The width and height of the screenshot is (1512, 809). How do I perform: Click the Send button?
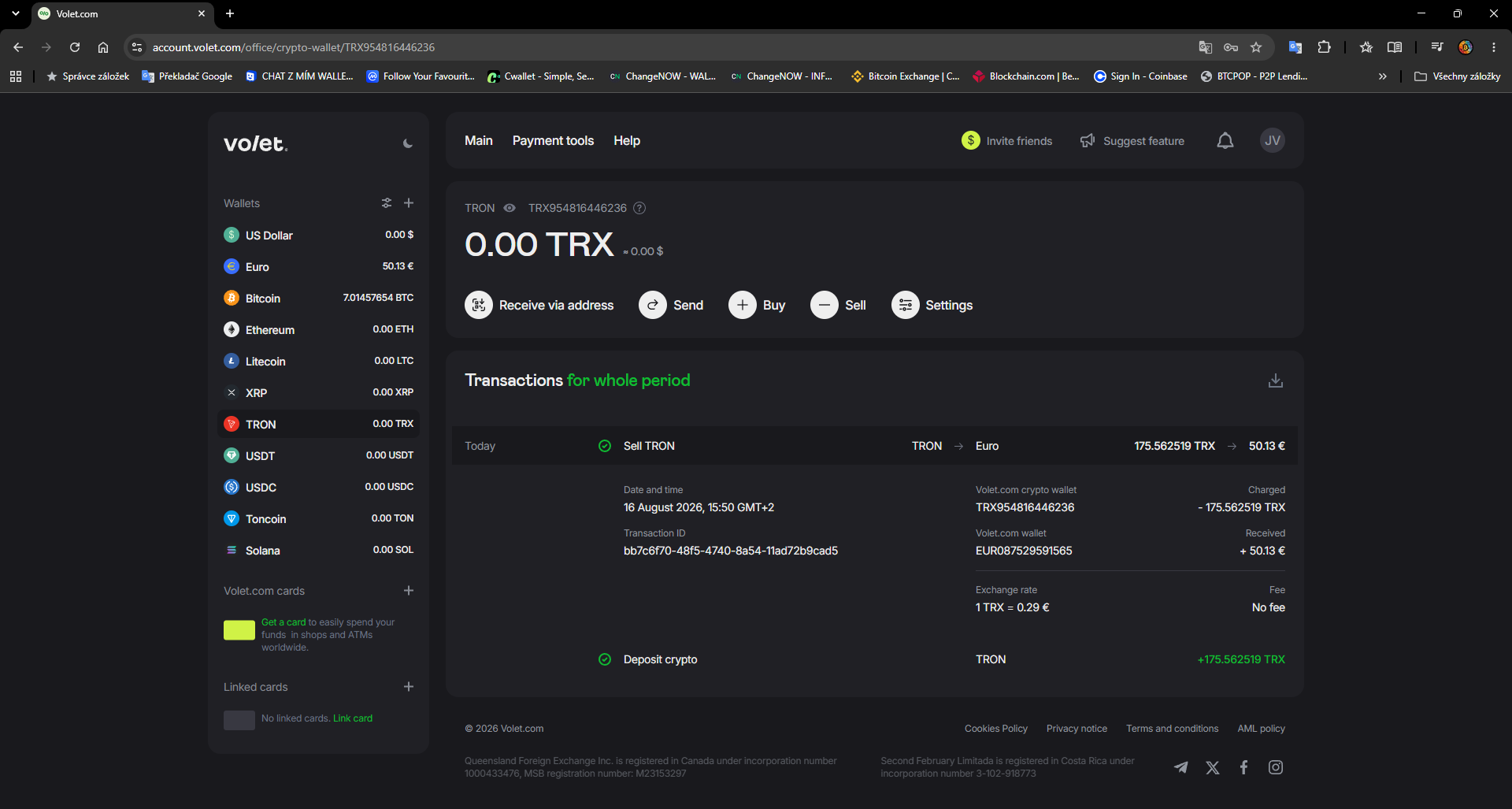point(671,305)
